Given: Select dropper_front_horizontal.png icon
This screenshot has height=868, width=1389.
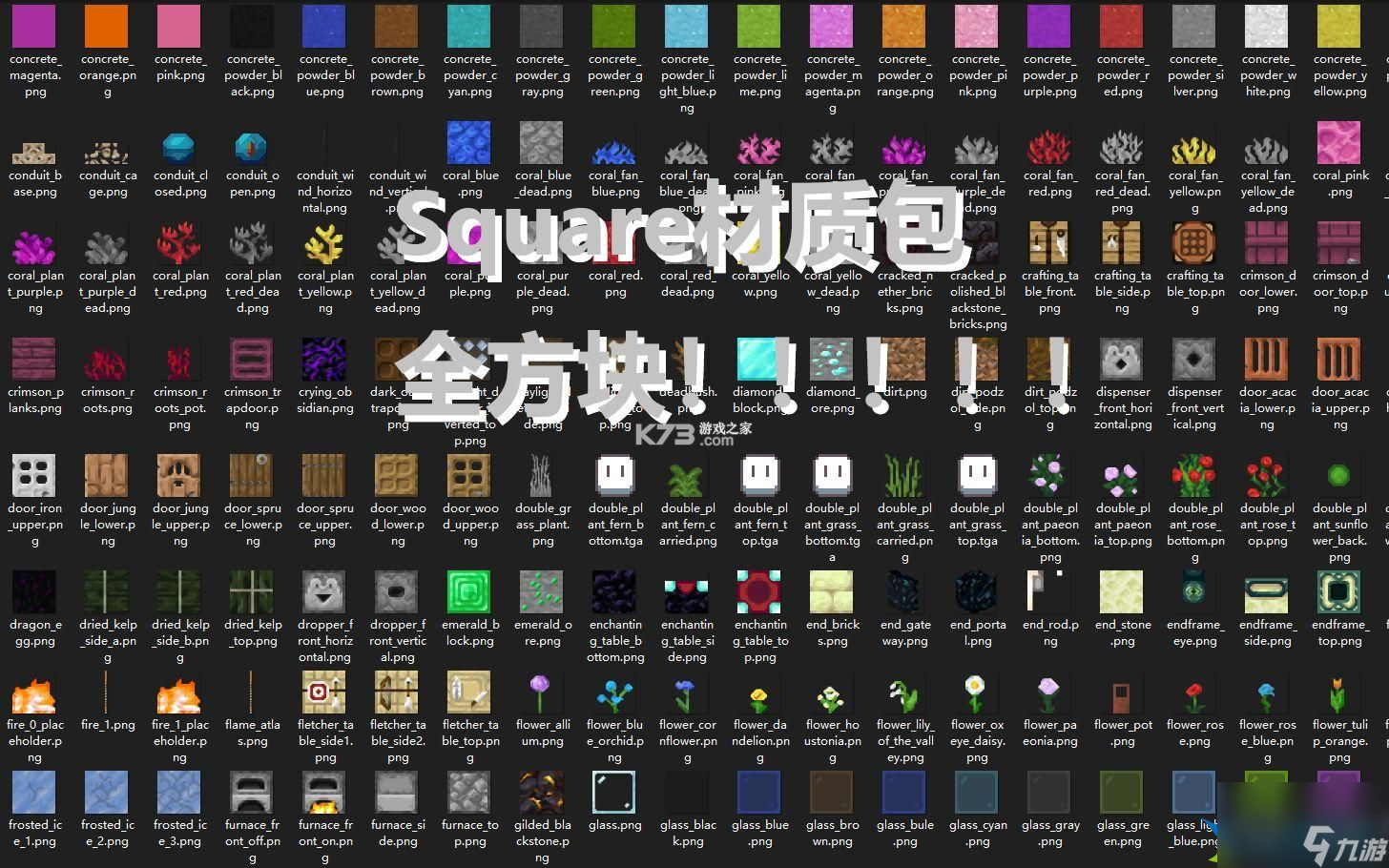Looking at the screenshot, I should click(x=324, y=591).
